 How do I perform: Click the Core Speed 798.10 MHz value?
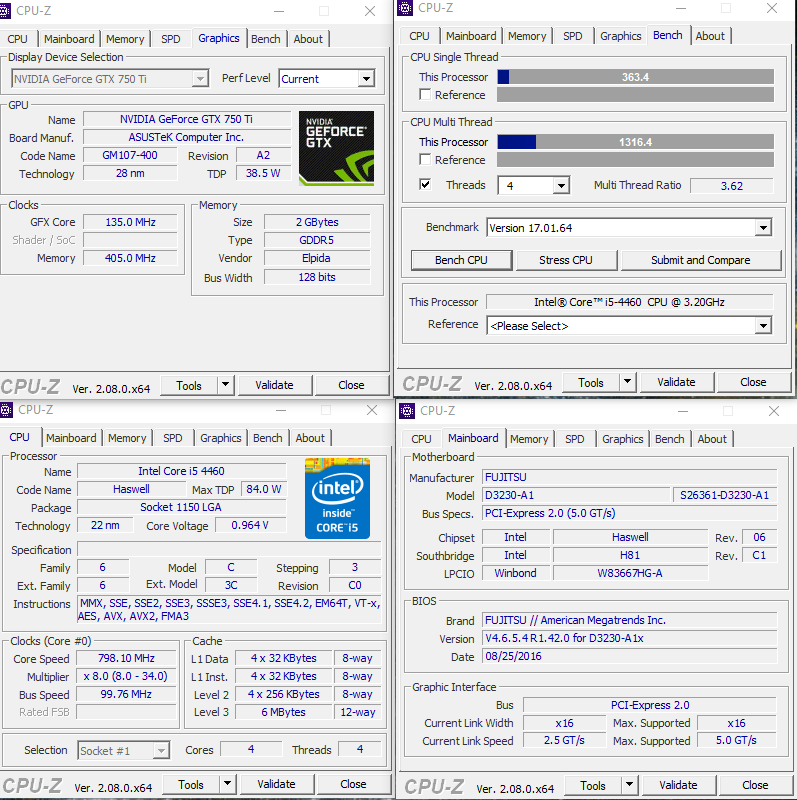point(126,658)
